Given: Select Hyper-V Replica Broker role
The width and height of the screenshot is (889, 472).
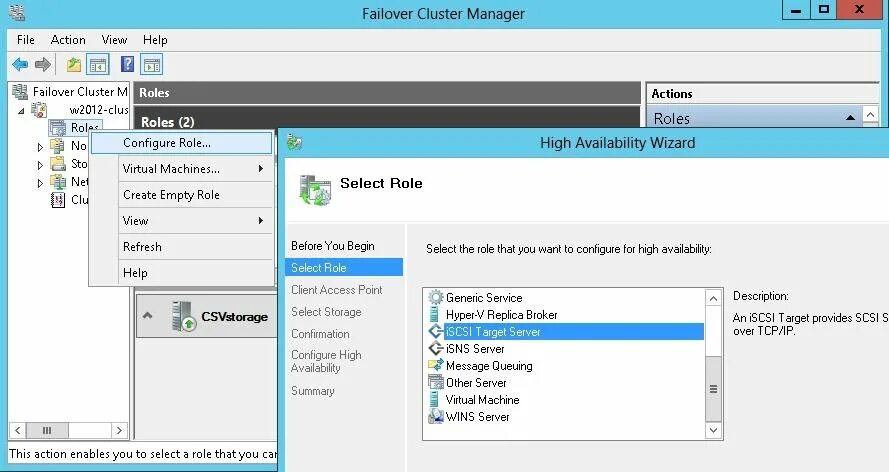Looking at the screenshot, I should tap(501, 314).
